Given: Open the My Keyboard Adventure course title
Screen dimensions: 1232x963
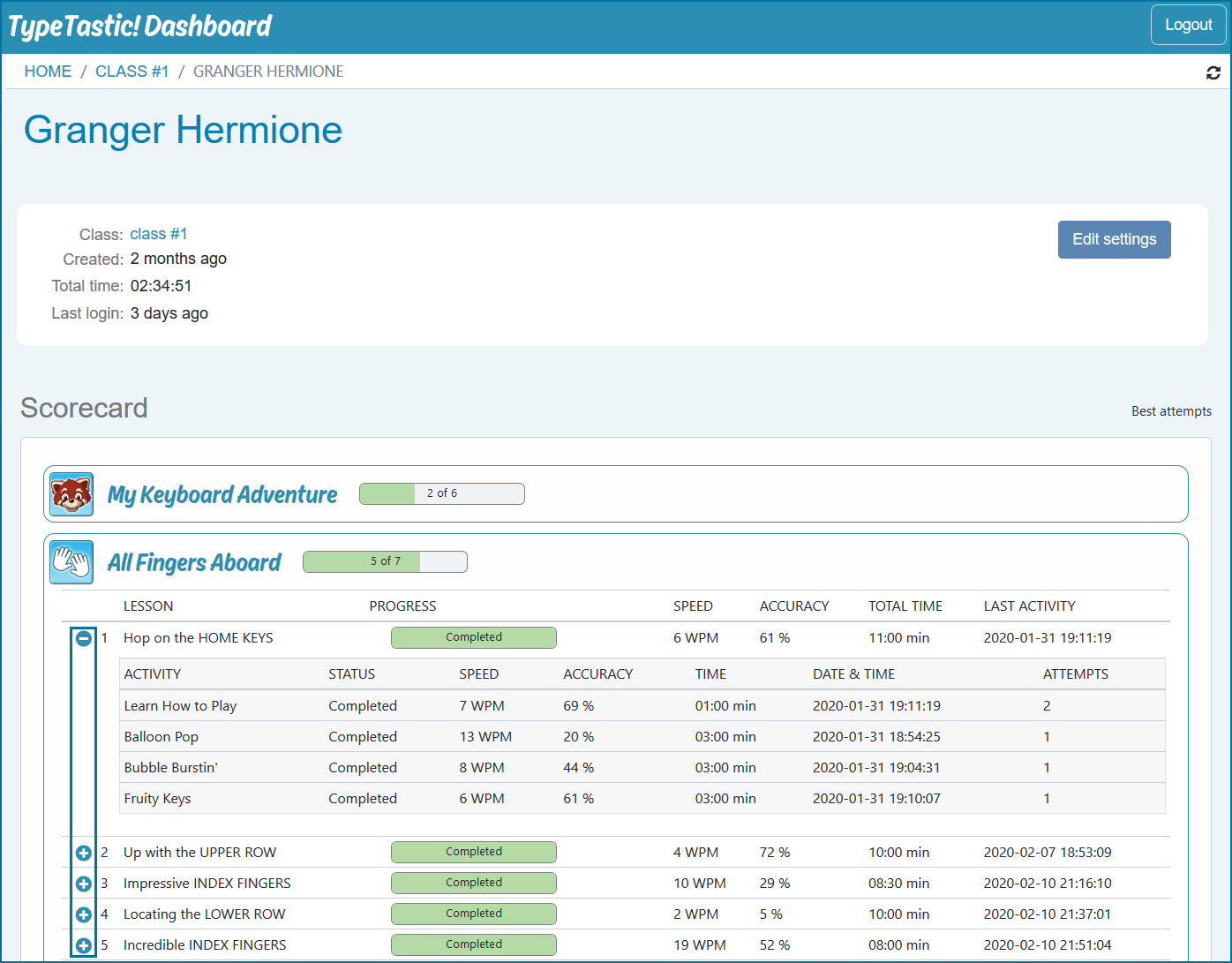Looking at the screenshot, I should click(222, 495).
